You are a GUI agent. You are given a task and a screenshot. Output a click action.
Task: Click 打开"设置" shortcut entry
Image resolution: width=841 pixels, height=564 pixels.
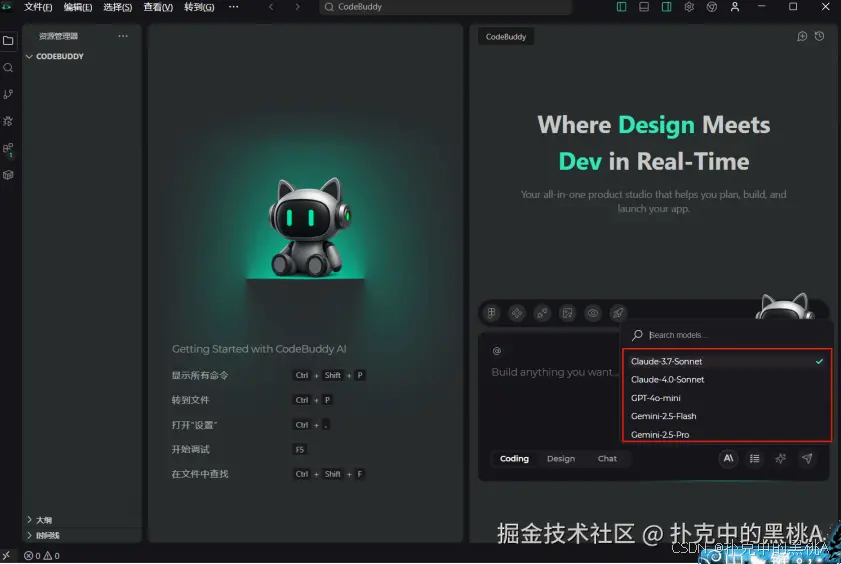click(194, 425)
